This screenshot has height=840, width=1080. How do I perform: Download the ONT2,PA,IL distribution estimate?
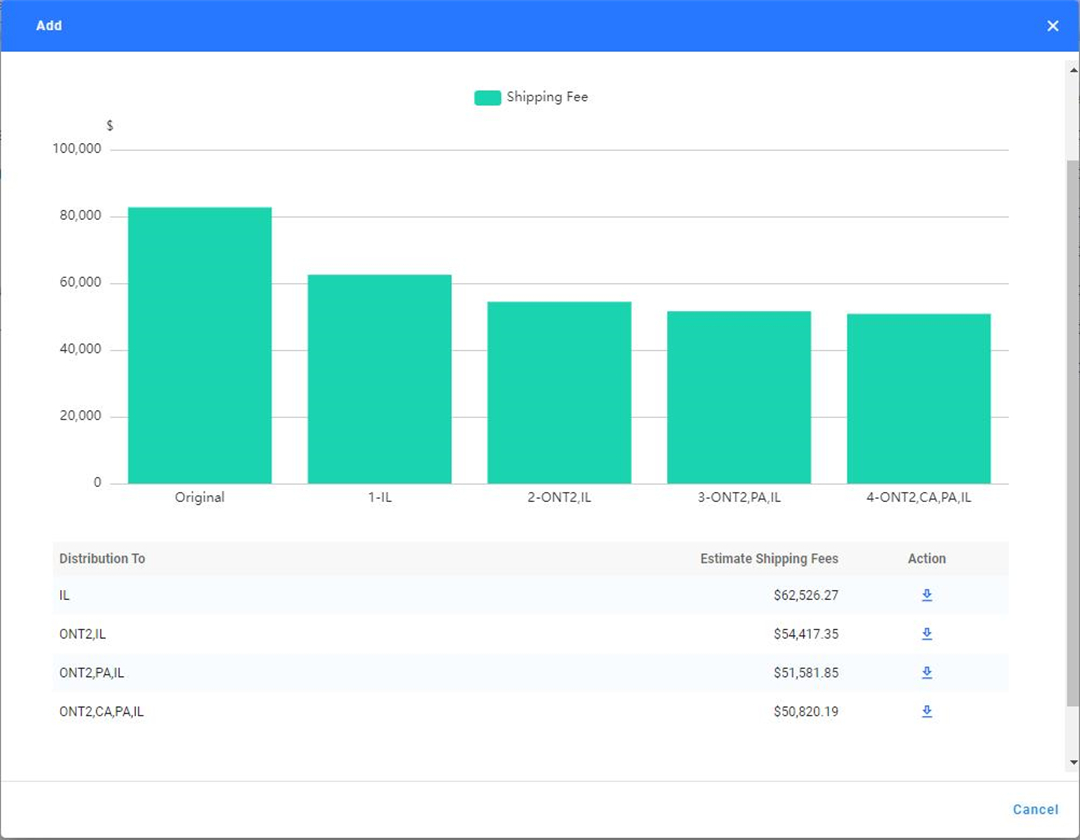click(x=926, y=673)
